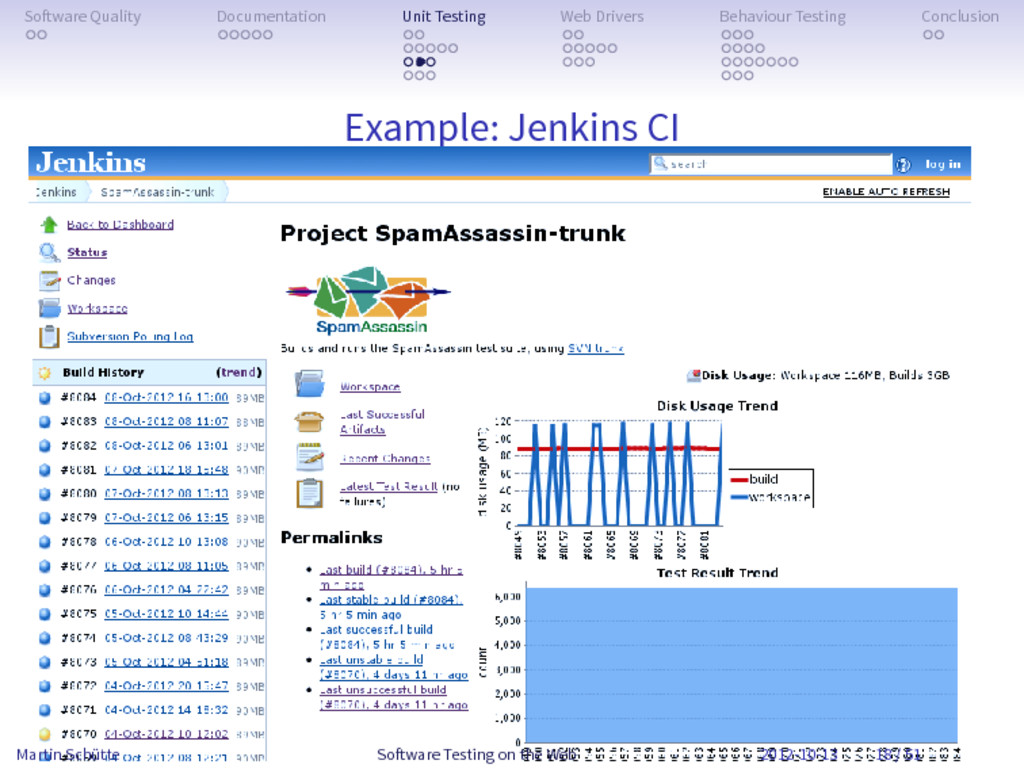Open the Subversion Polling Log link

tap(130, 336)
